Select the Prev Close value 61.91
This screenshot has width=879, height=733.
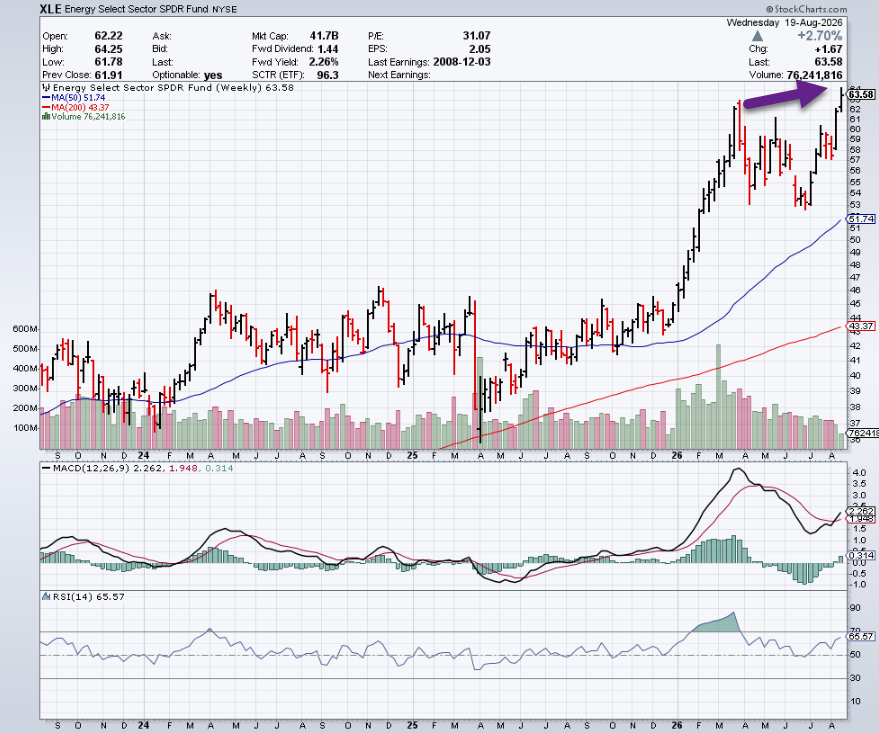pos(108,75)
